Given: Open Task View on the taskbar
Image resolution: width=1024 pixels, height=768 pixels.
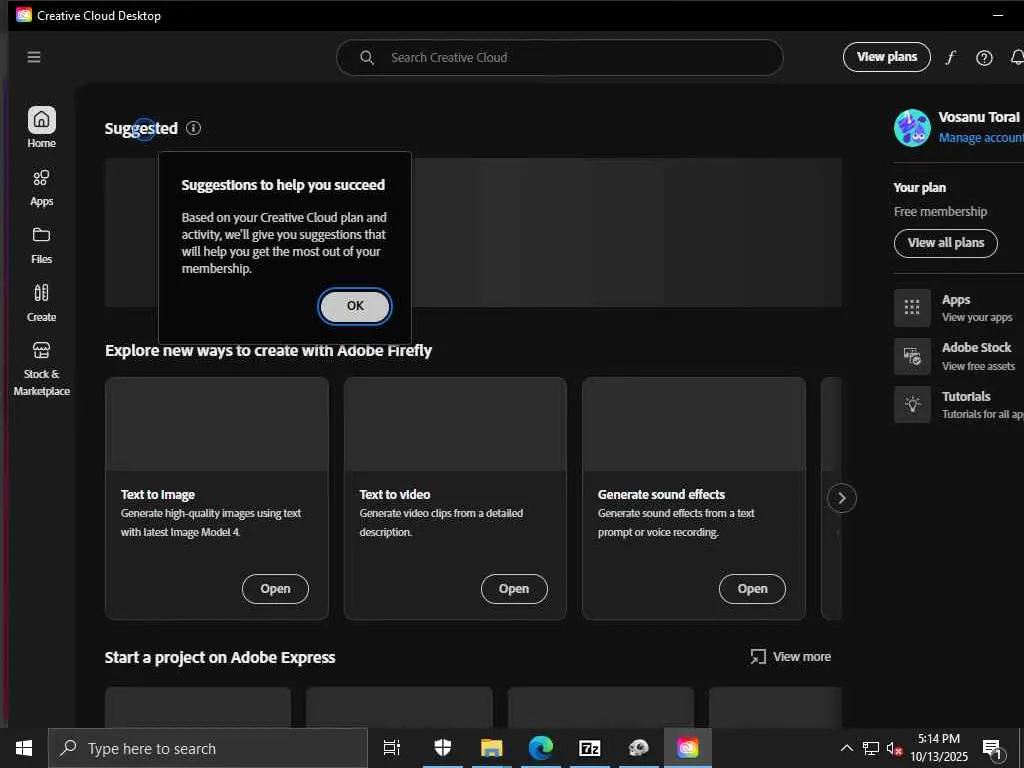Looking at the screenshot, I should [x=392, y=748].
